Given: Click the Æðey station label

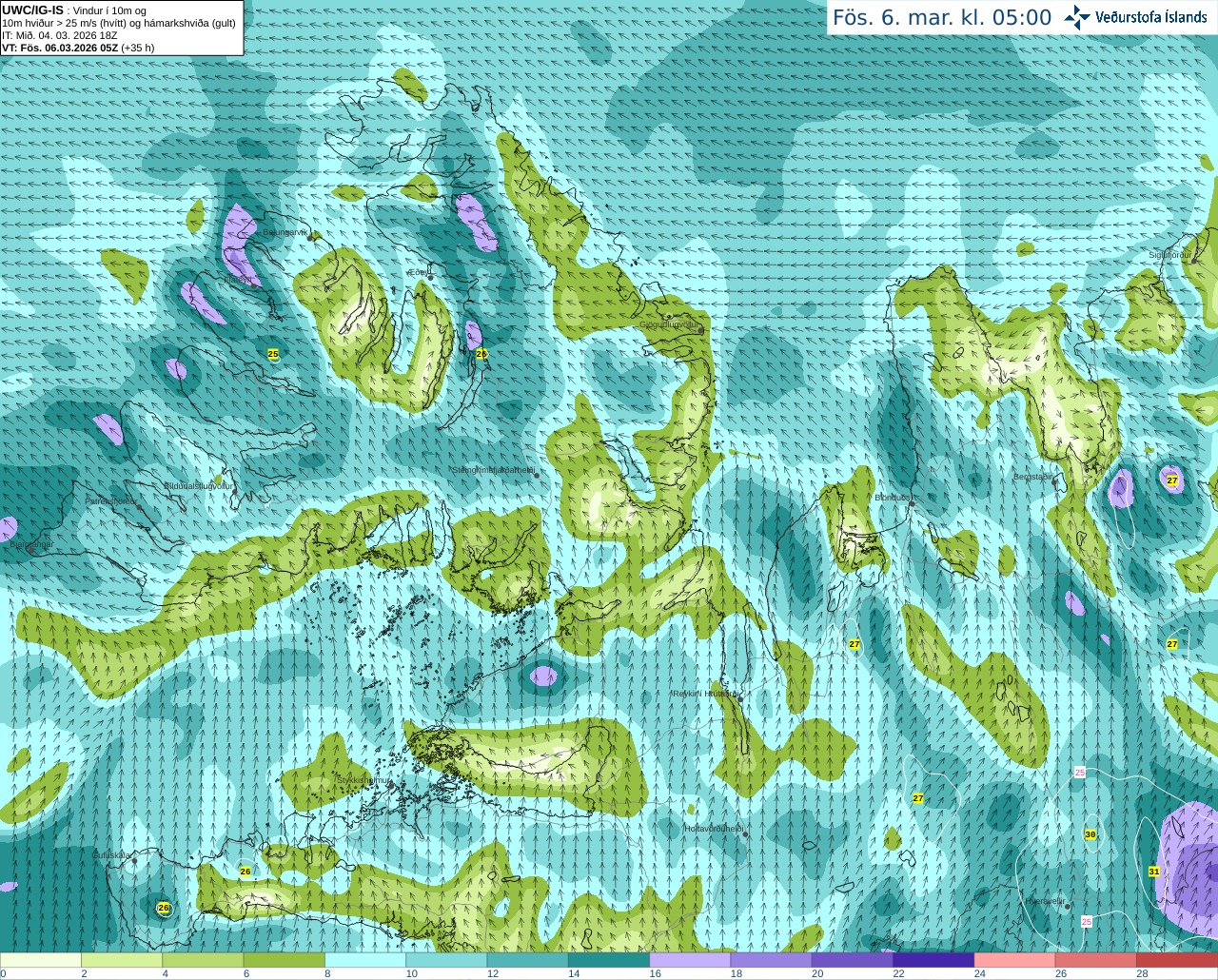Looking at the screenshot, I should click(x=418, y=272).
